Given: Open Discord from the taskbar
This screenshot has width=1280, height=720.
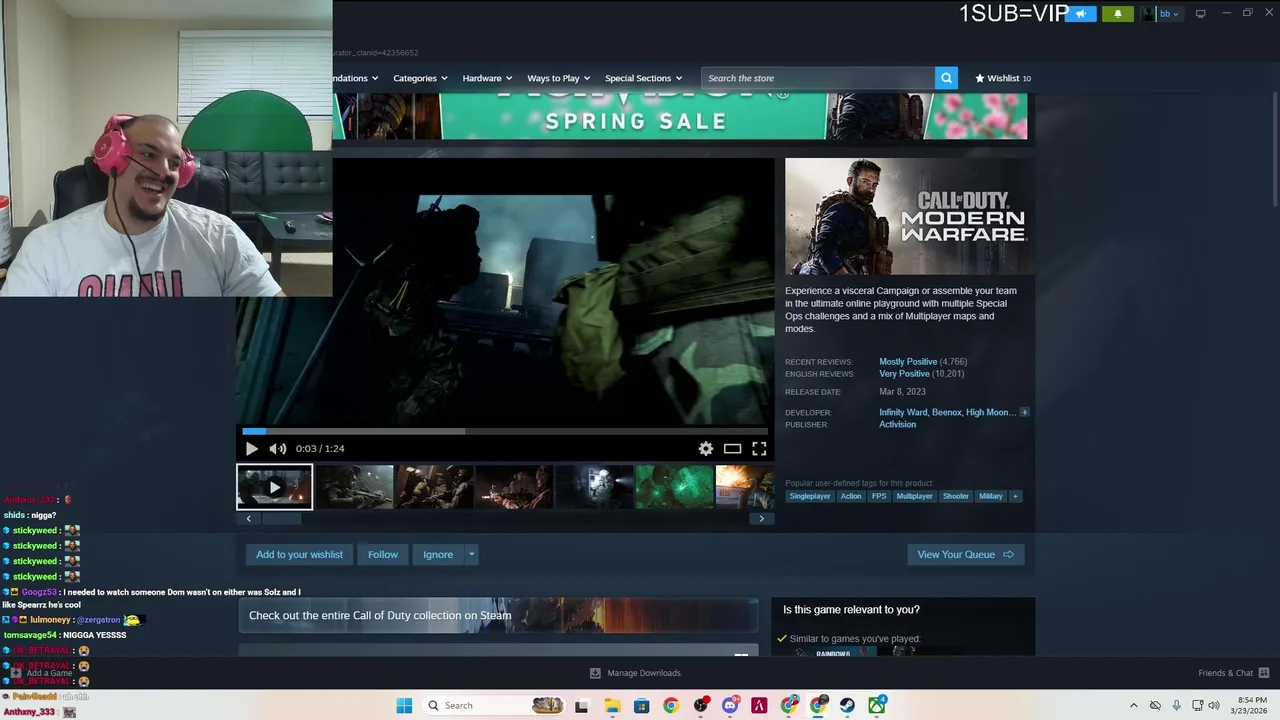Looking at the screenshot, I should pos(730,705).
